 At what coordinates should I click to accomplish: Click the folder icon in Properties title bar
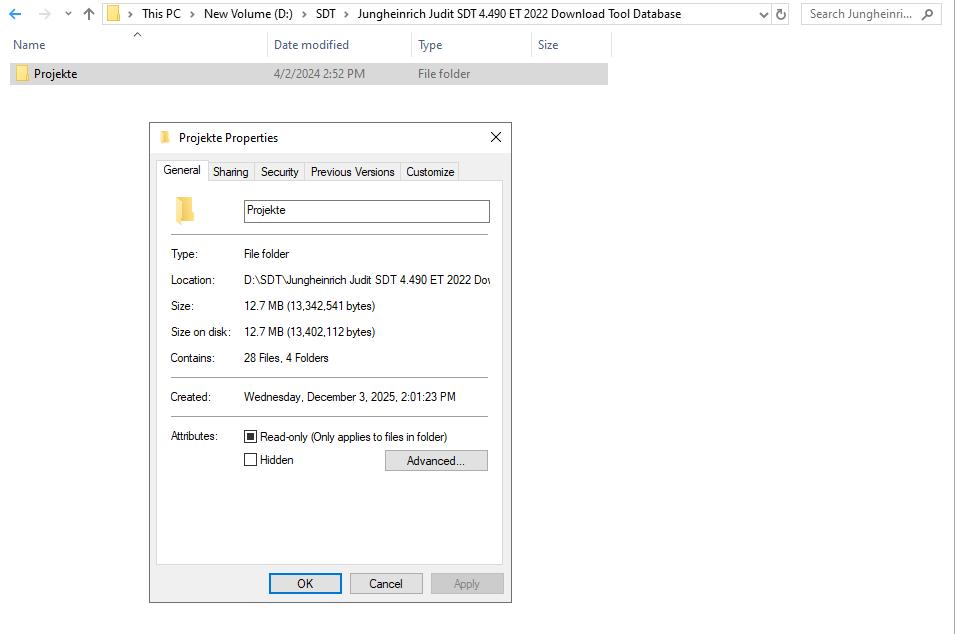(164, 138)
